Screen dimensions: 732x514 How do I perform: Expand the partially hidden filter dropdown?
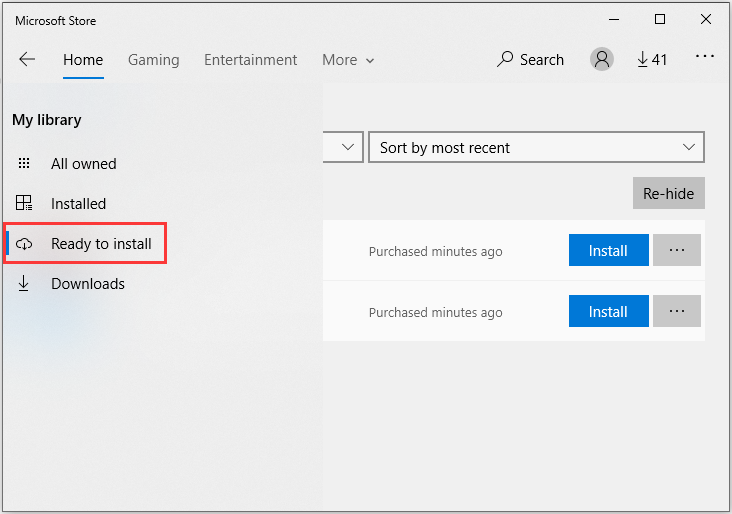(x=342, y=148)
